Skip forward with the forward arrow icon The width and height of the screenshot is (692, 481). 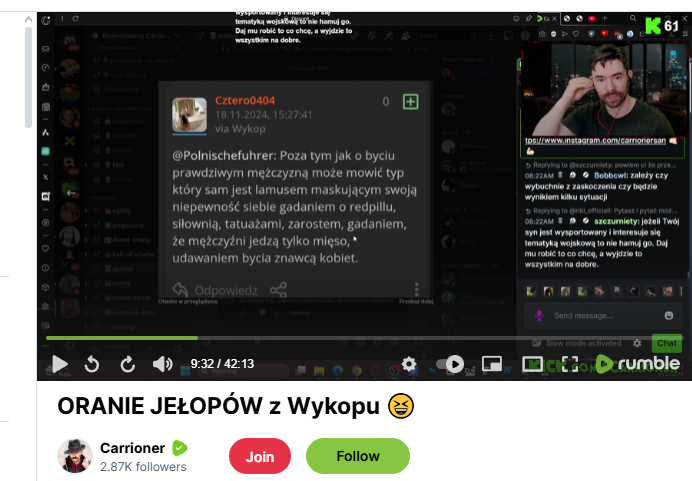[127, 364]
